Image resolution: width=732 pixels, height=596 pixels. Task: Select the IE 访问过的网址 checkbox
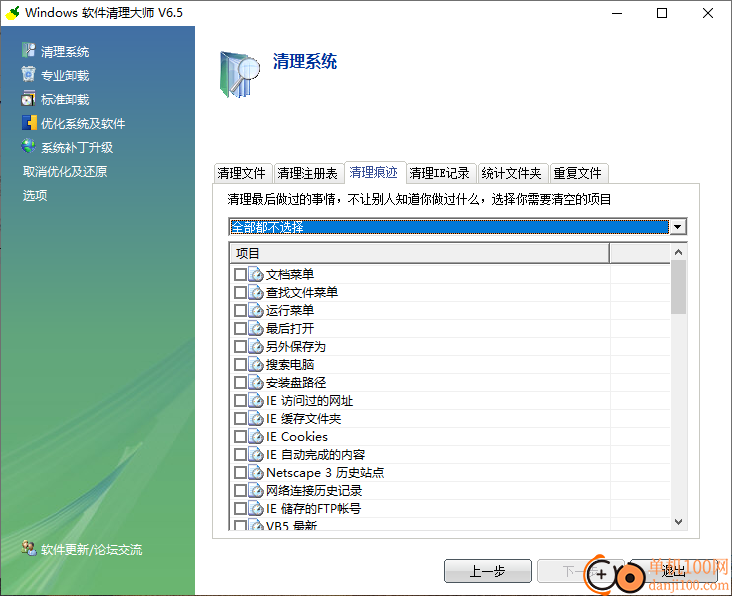point(240,401)
